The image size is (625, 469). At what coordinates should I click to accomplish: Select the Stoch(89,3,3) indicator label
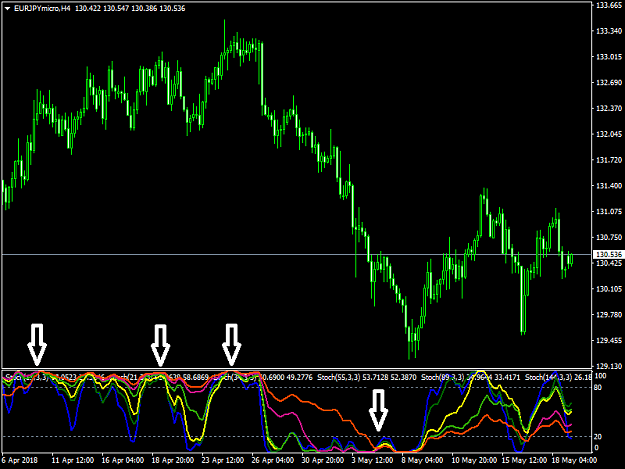443,377
